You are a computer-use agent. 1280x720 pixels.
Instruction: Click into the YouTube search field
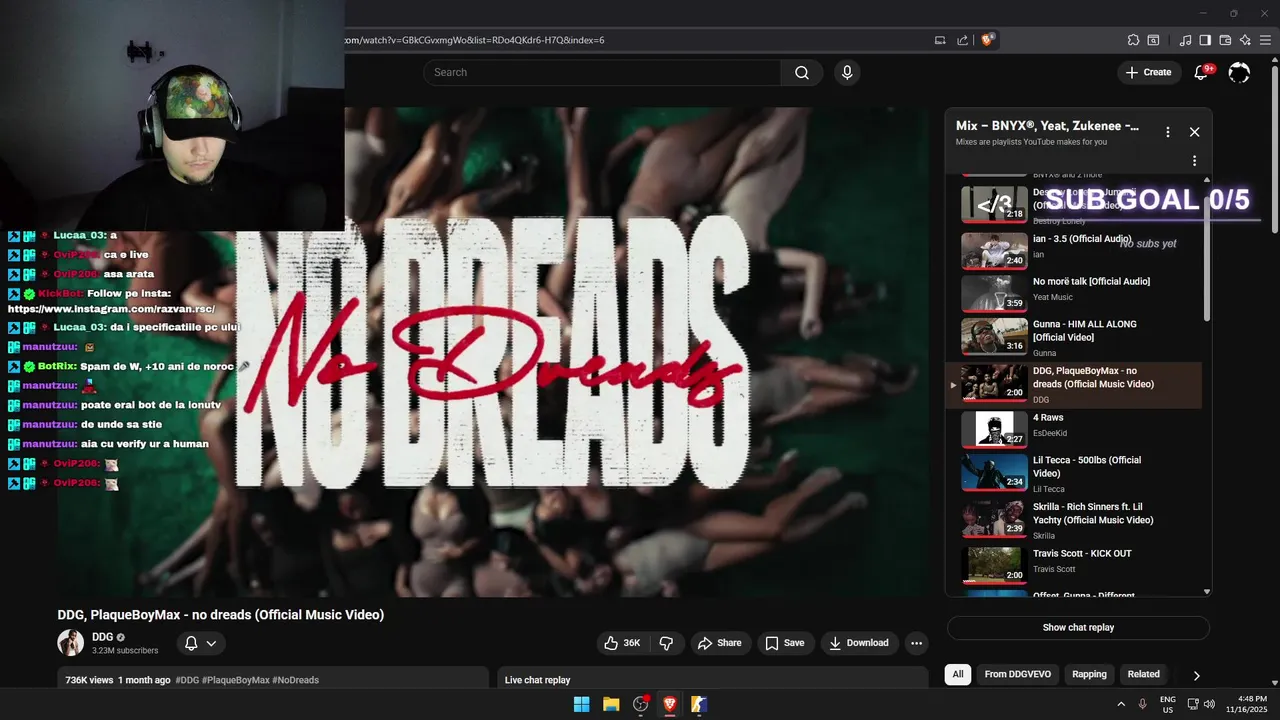point(602,72)
